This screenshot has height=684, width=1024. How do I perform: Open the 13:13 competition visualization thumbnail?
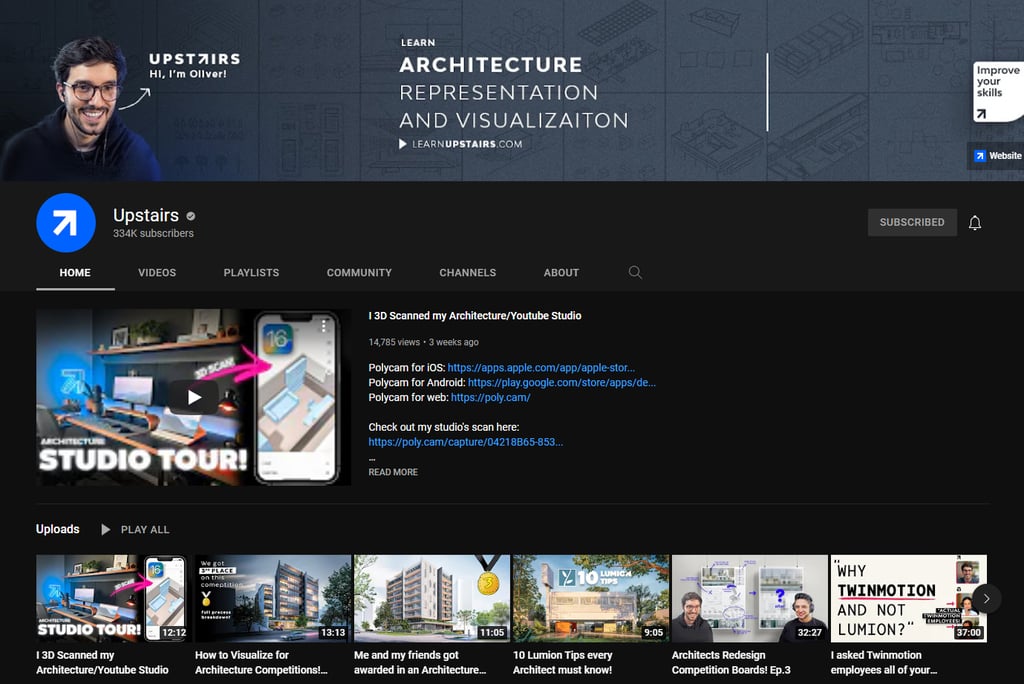click(x=273, y=598)
